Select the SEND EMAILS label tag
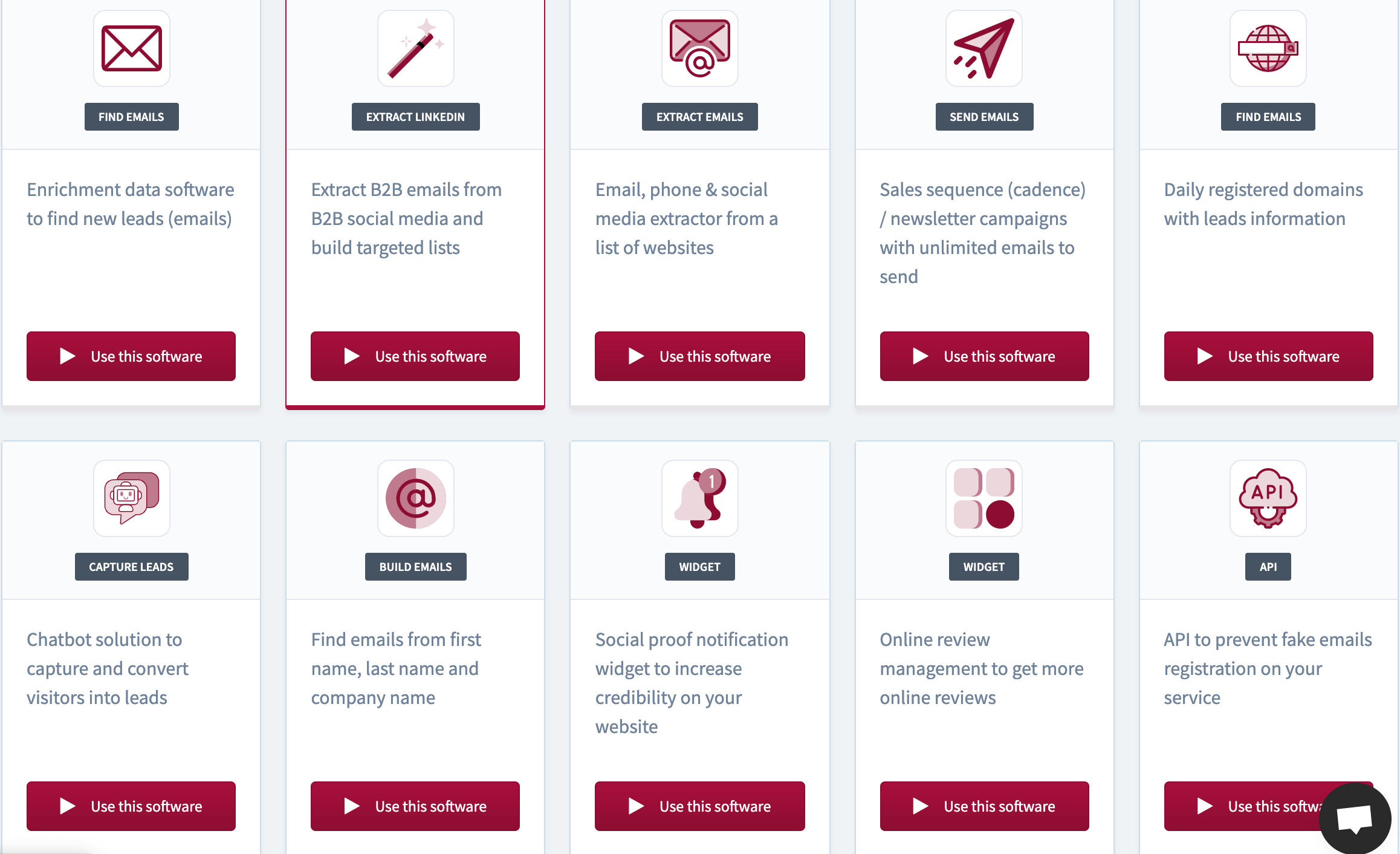The image size is (1400, 854). (x=984, y=117)
